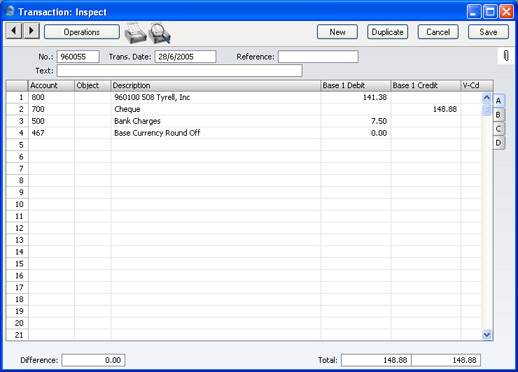The height and width of the screenshot is (372, 518).
Task: Click the Description column header
Action: [216, 86]
